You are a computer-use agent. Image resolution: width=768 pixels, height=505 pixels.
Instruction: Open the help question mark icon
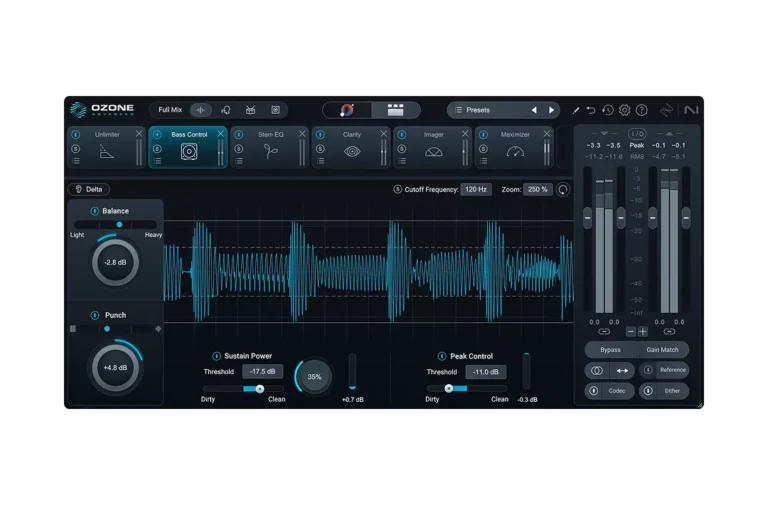point(641,110)
